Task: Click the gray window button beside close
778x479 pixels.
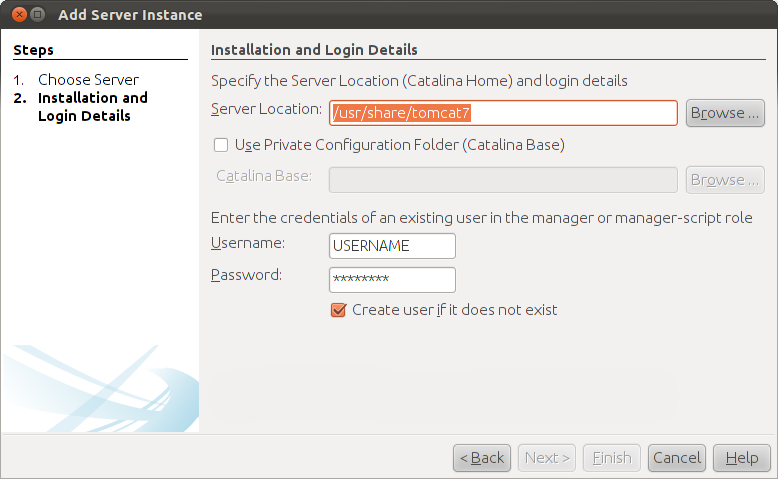Action: coord(38,14)
